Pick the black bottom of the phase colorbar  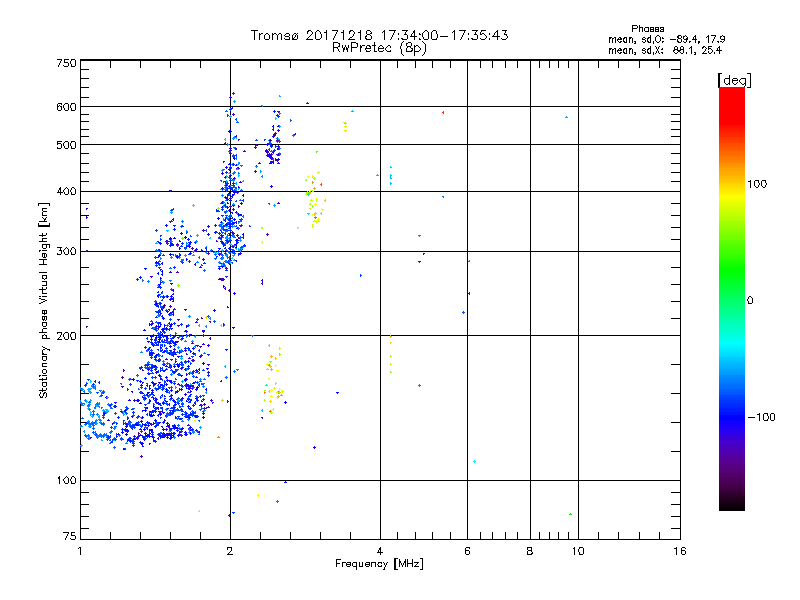click(732, 504)
